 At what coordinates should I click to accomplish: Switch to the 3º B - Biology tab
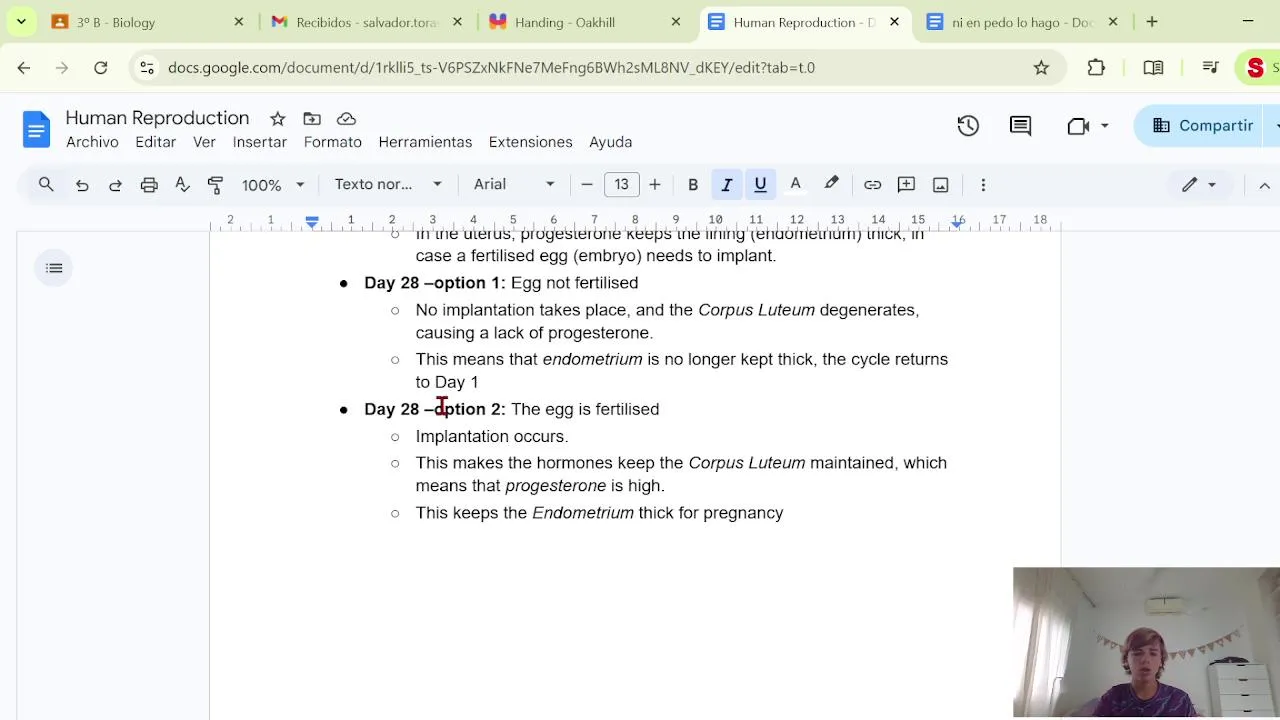click(148, 22)
